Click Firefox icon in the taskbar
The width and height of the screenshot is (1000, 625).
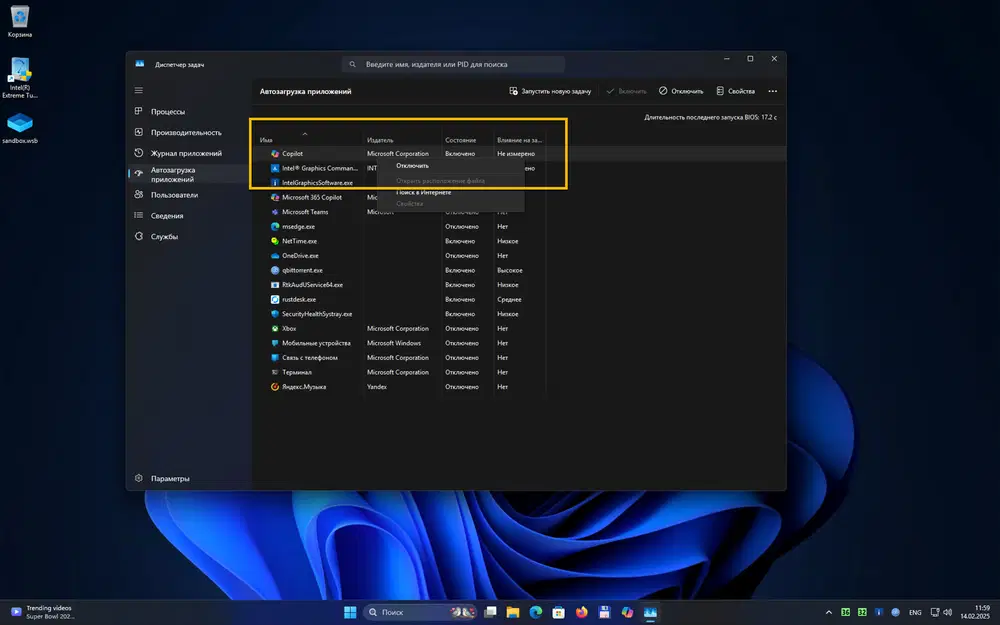click(x=582, y=611)
